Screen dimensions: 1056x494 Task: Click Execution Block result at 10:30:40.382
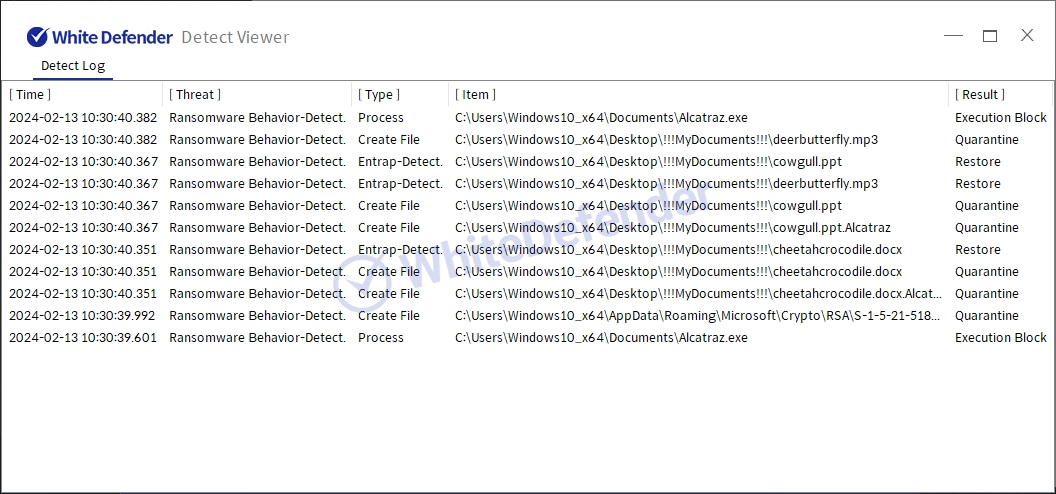point(1001,118)
